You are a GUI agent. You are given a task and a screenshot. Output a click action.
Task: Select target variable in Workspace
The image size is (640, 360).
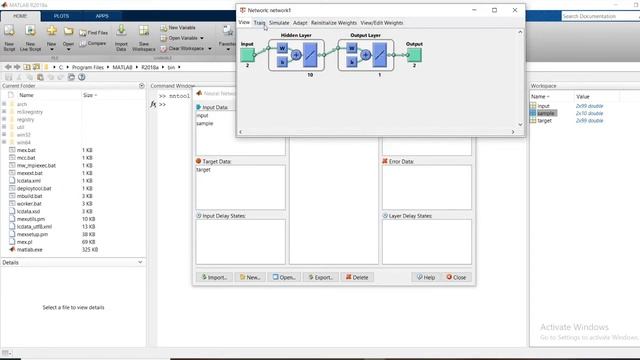click(x=544, y=121)
